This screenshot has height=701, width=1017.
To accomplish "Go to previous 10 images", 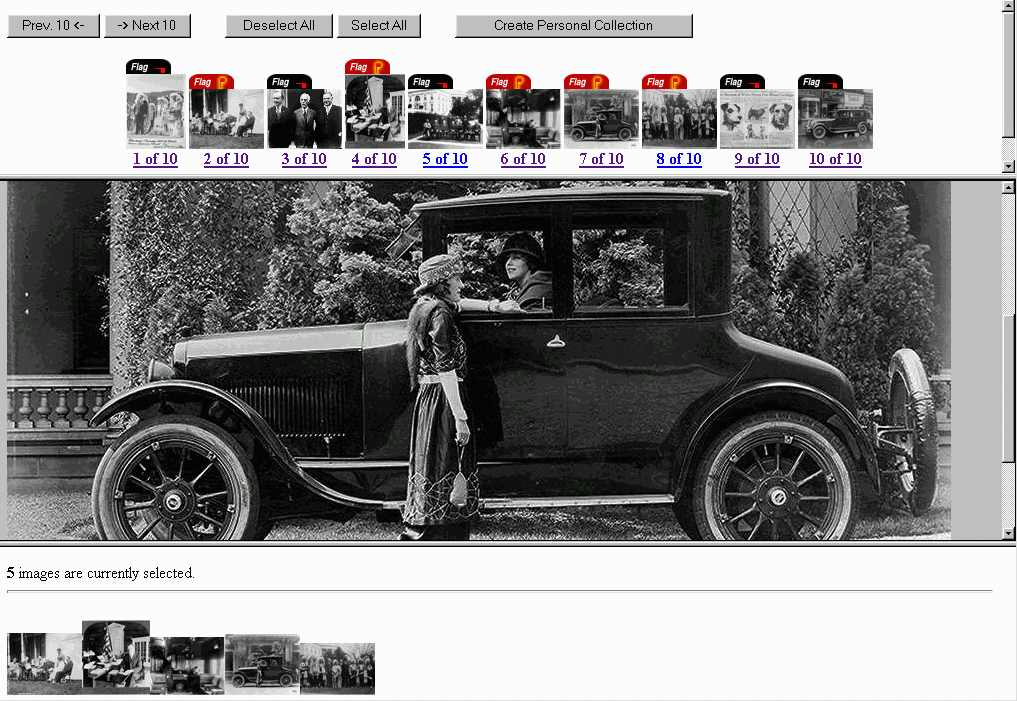I will tap(53, 26).
